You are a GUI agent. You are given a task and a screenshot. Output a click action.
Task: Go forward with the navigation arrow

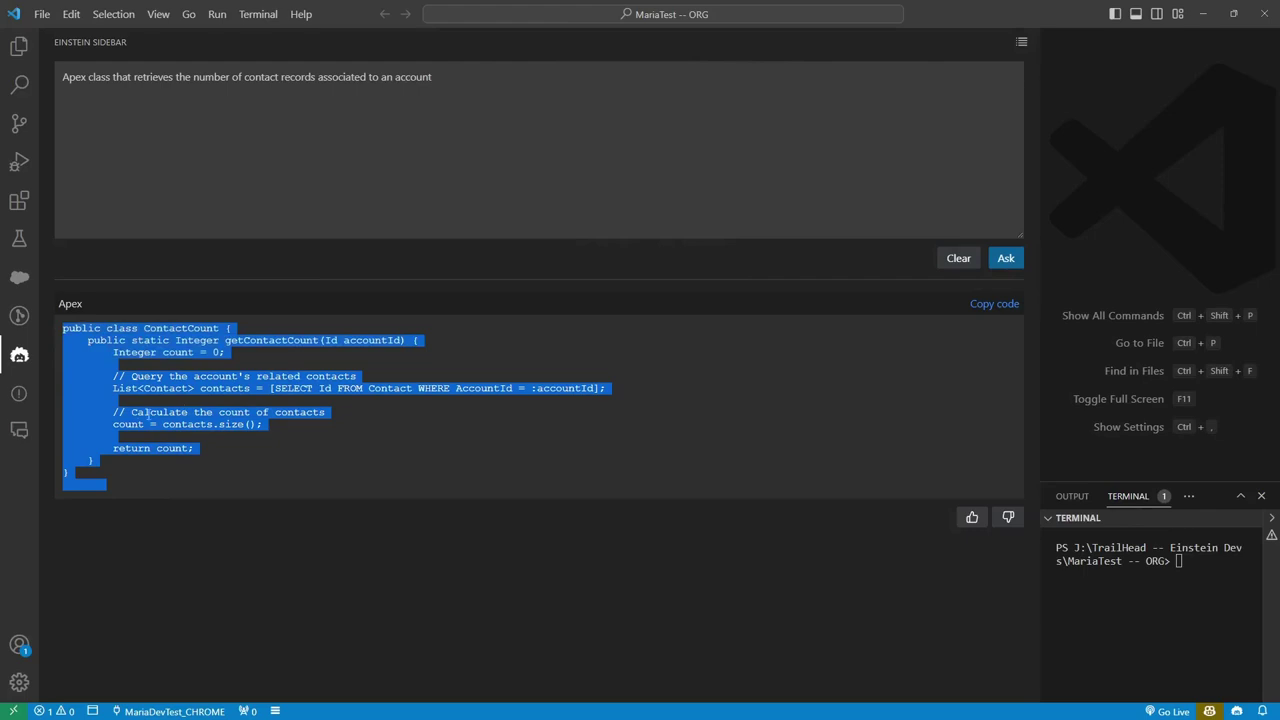point(406,14)
